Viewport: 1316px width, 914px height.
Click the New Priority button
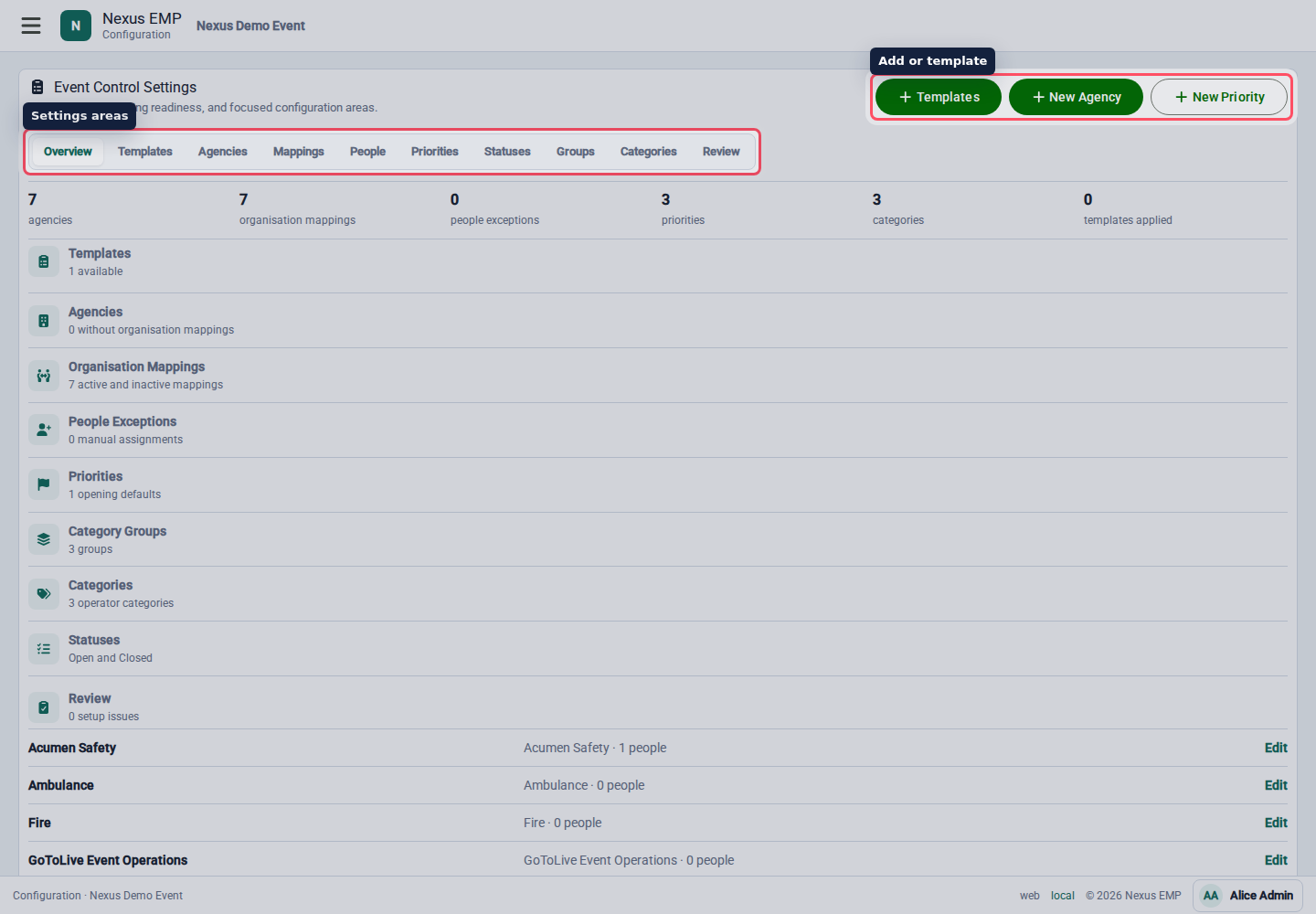(x=1219, y=97)
